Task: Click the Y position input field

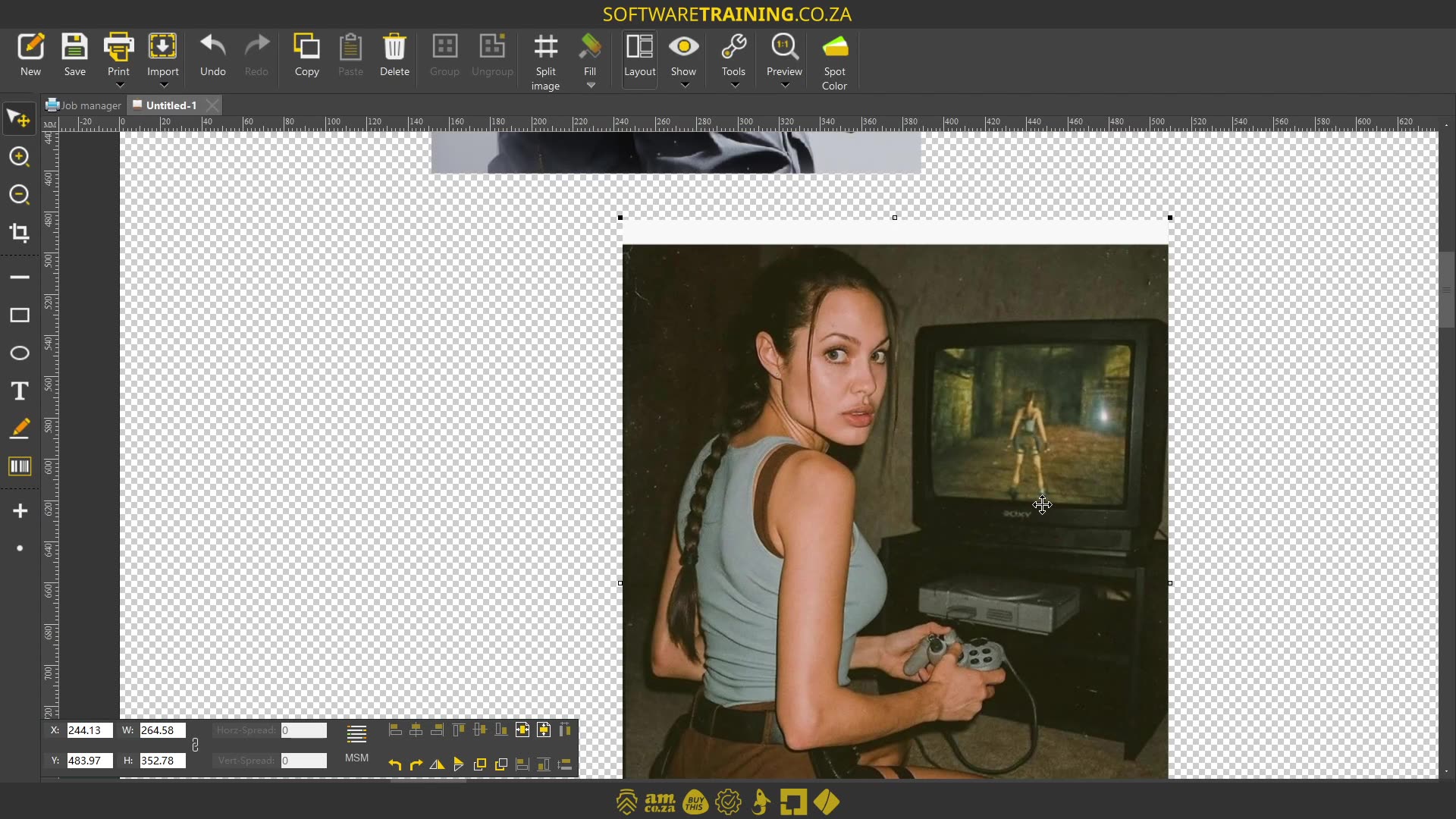Action: (89, 761)
